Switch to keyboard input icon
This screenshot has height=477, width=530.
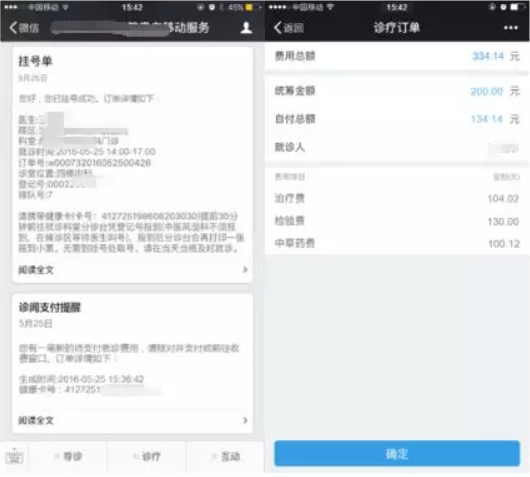[x=14, y=457]
